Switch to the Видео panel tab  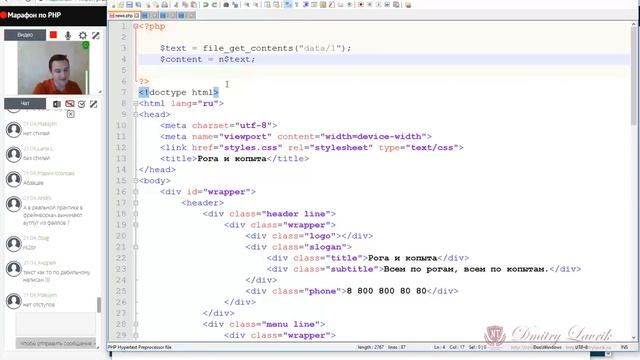point(25,35)
